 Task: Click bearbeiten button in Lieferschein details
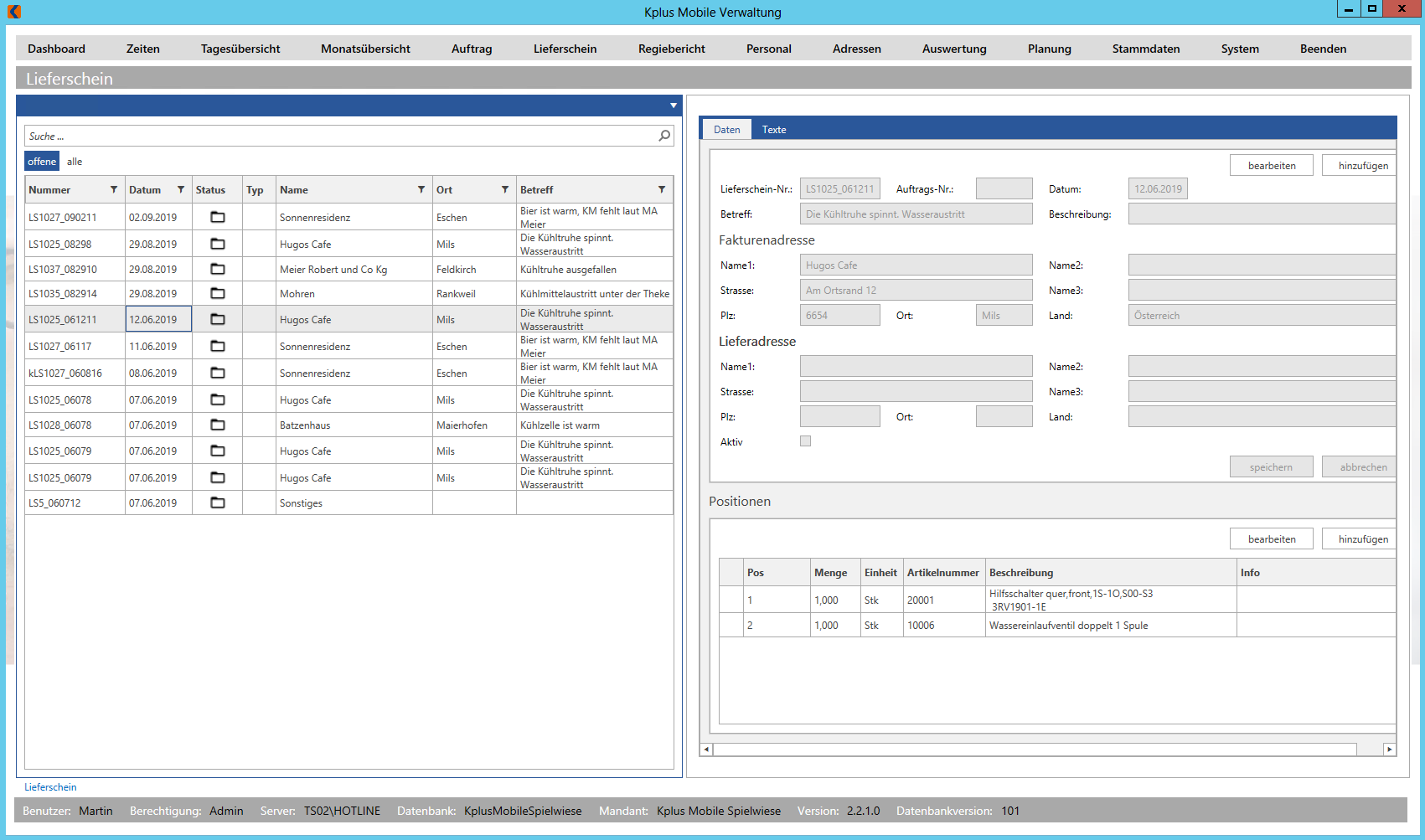[x=1272, y=165]
